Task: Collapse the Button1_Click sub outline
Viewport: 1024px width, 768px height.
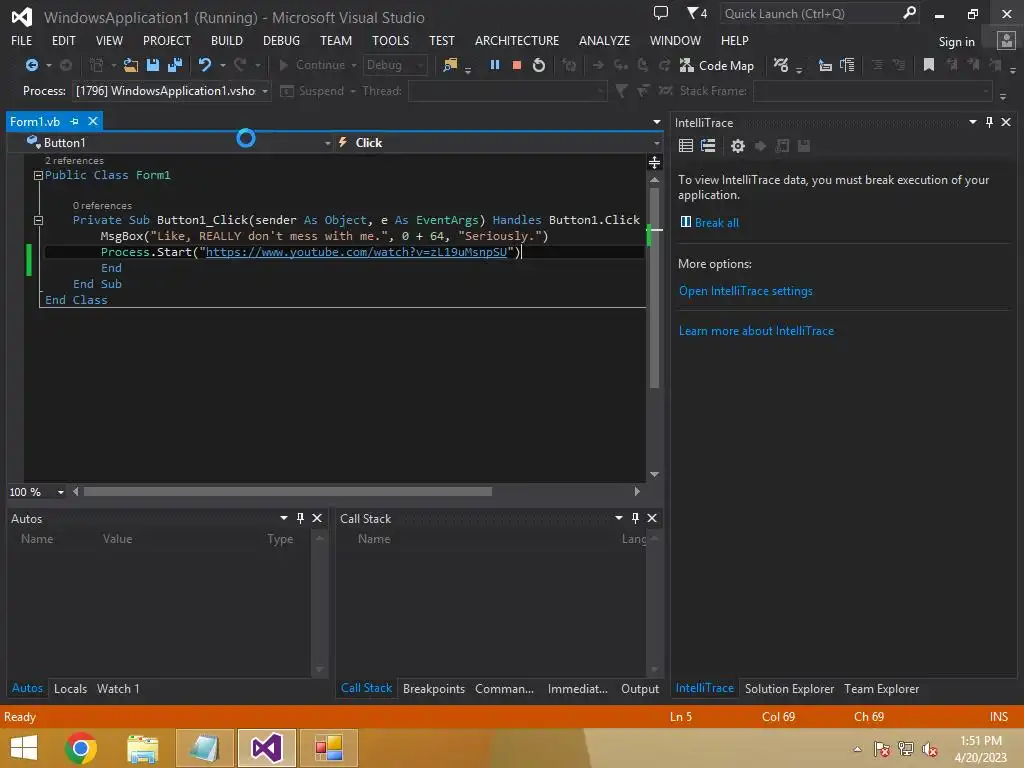Action: pyautogui.click(x=38, y=220)
